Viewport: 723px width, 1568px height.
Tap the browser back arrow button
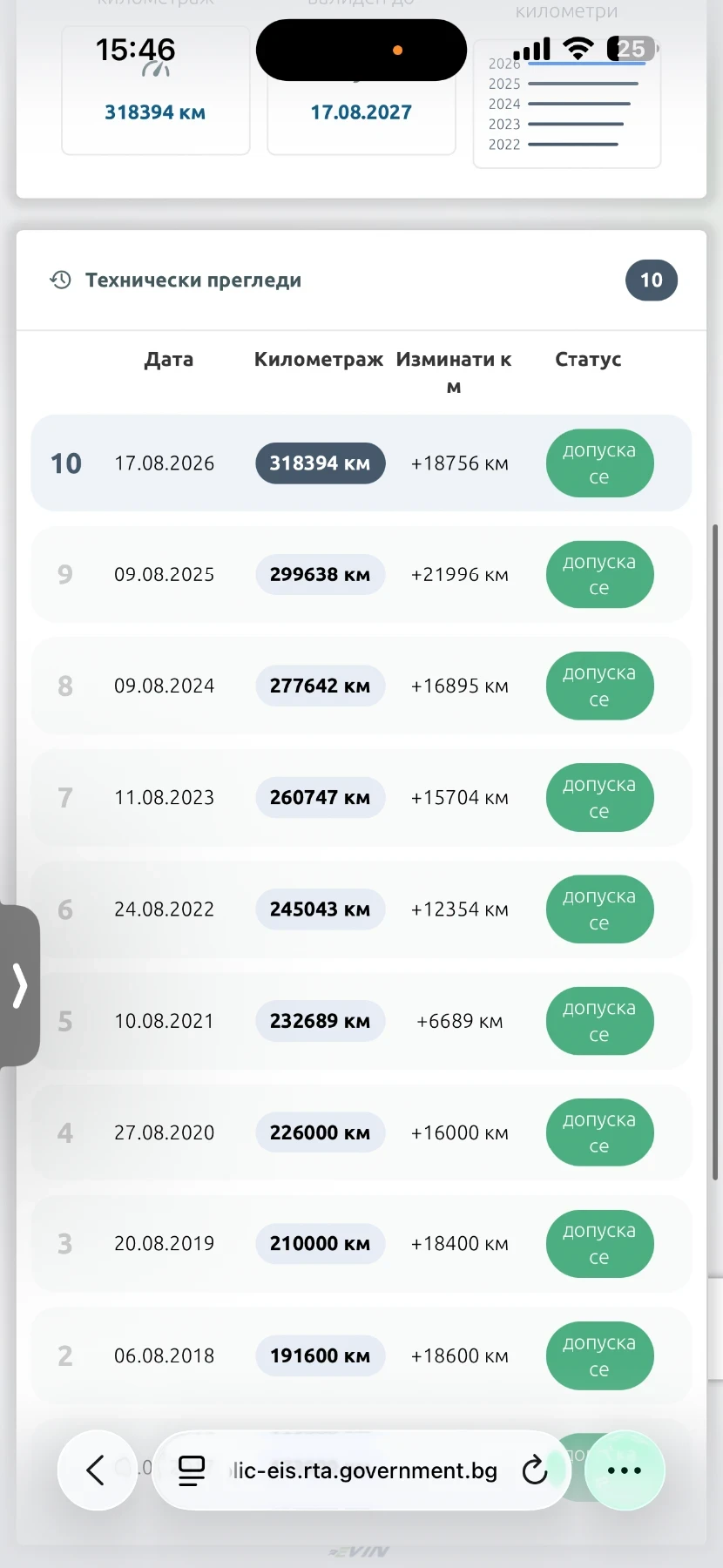pos(97,1470)
